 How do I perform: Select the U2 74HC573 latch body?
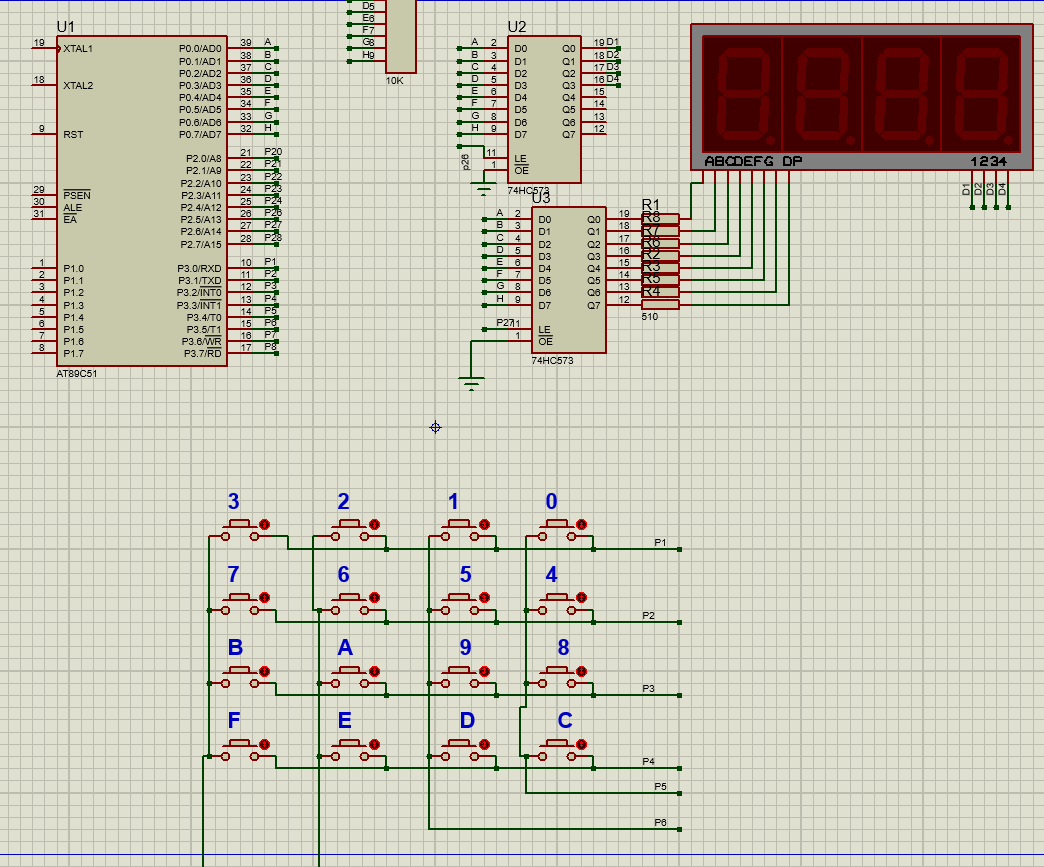click(544, 109)
